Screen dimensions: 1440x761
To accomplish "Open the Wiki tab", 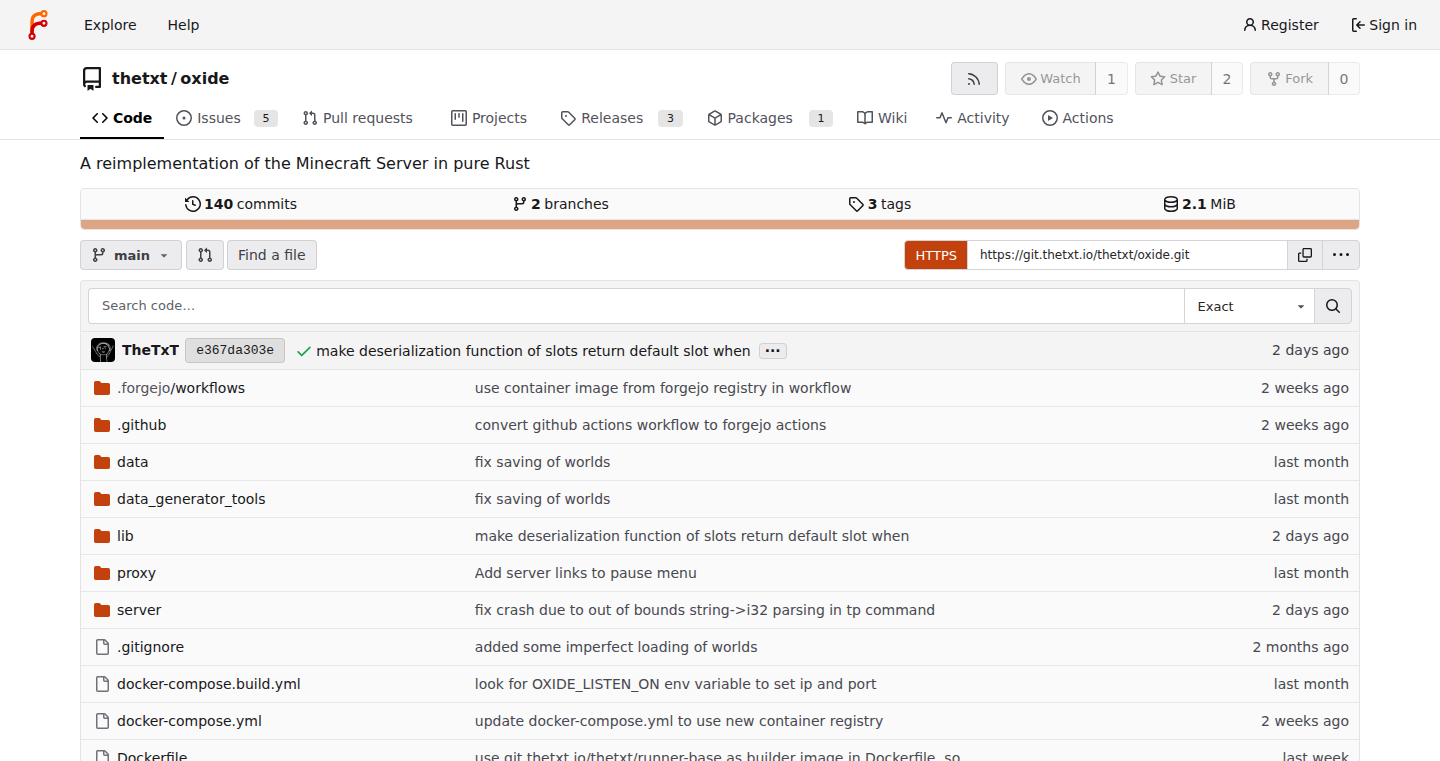I will (882, 118).
